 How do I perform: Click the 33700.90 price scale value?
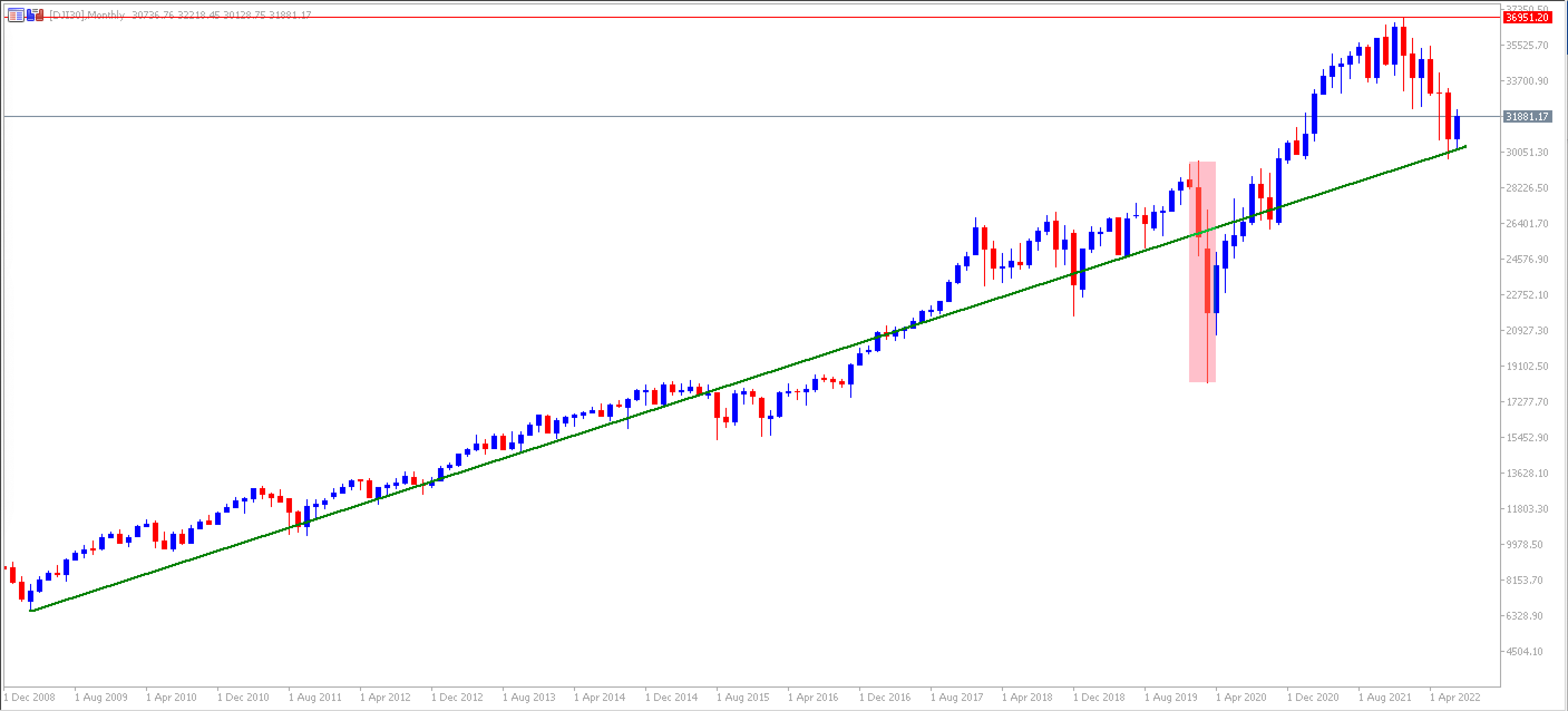(1527, 81)
